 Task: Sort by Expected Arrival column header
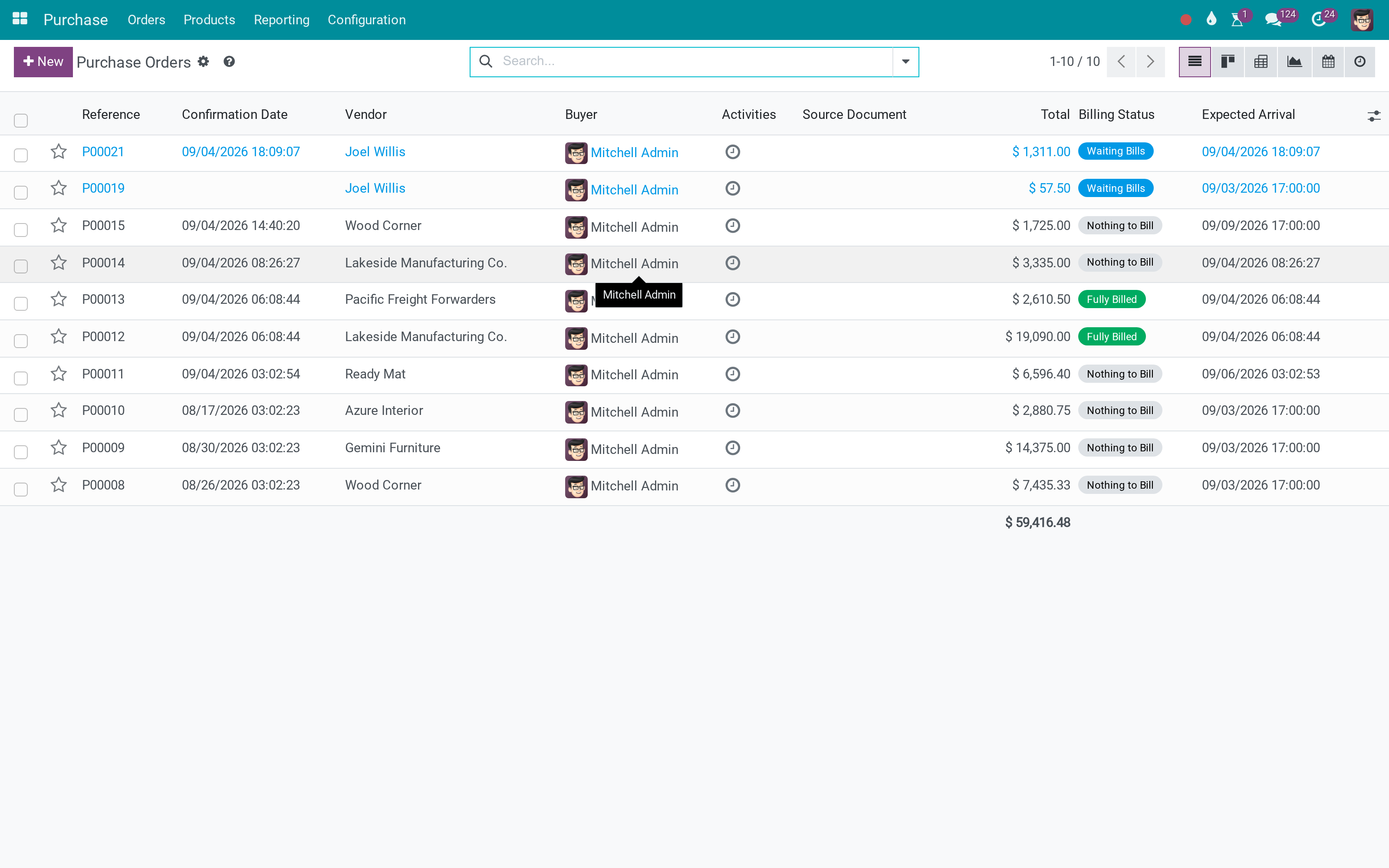1248,114
